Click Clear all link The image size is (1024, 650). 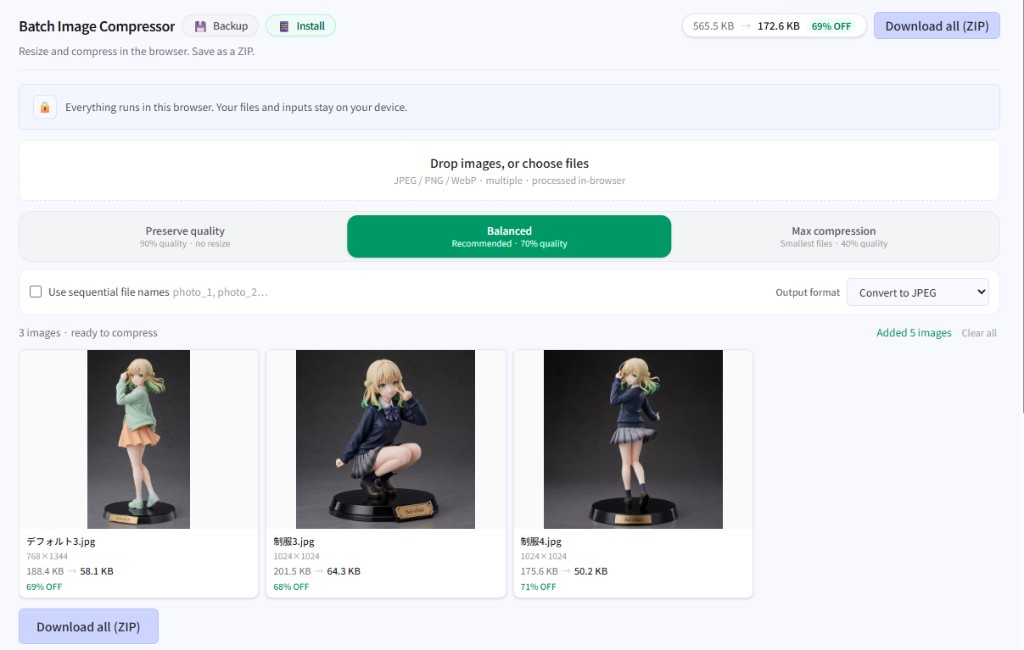(978, 333)
